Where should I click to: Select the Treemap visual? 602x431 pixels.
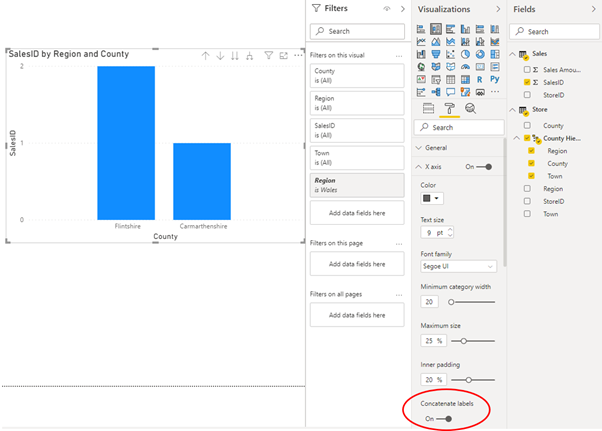pyautogui.click(x=495, y=54)
